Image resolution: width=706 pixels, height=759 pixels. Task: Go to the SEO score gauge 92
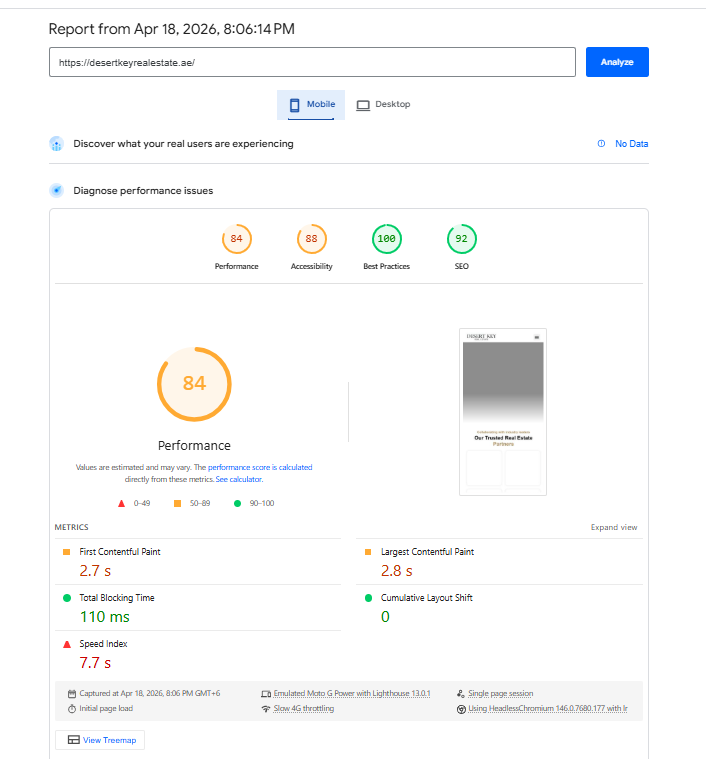coord(461,239)
